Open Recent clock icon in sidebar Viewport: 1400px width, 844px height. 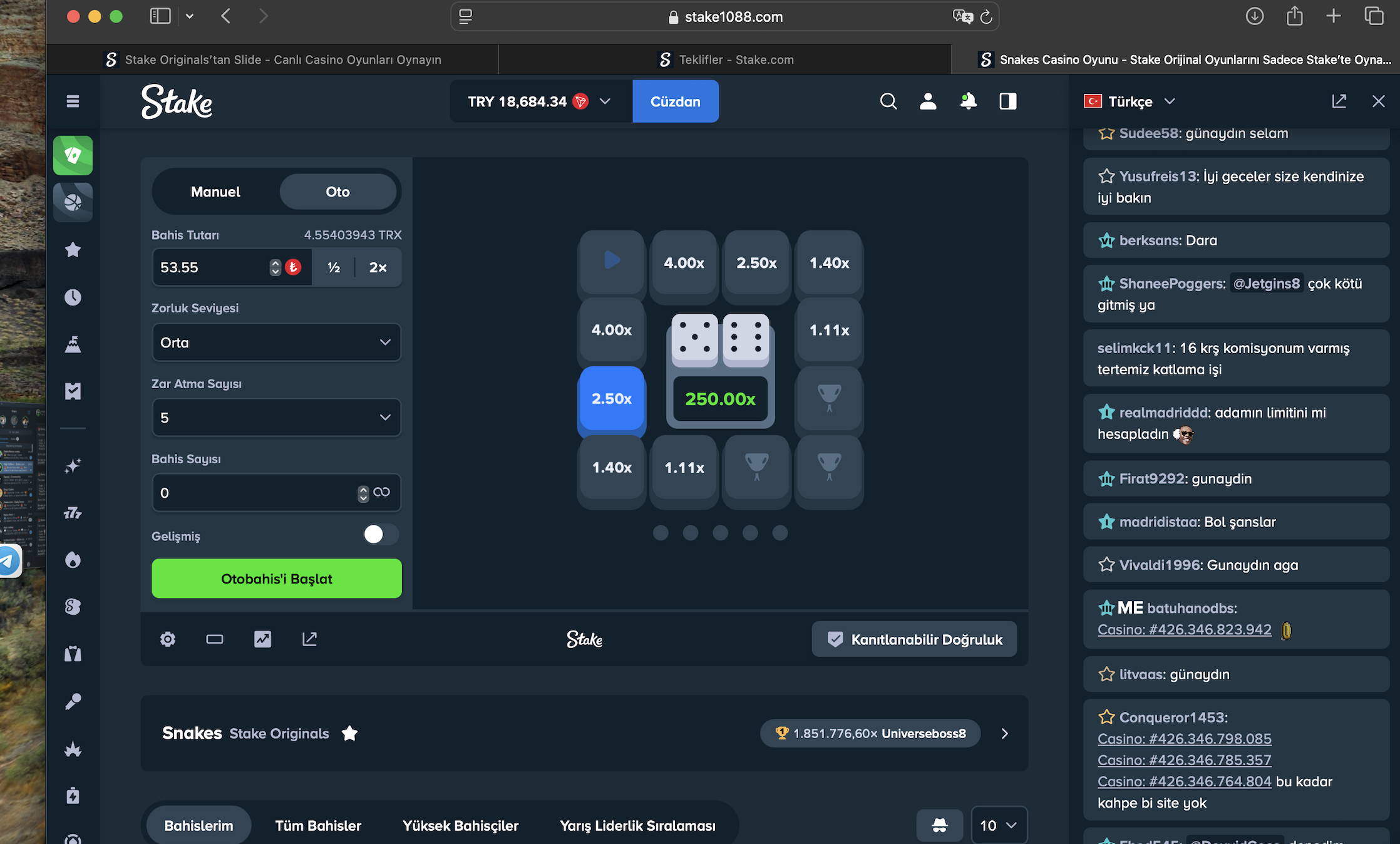click(x=73, y=297)
